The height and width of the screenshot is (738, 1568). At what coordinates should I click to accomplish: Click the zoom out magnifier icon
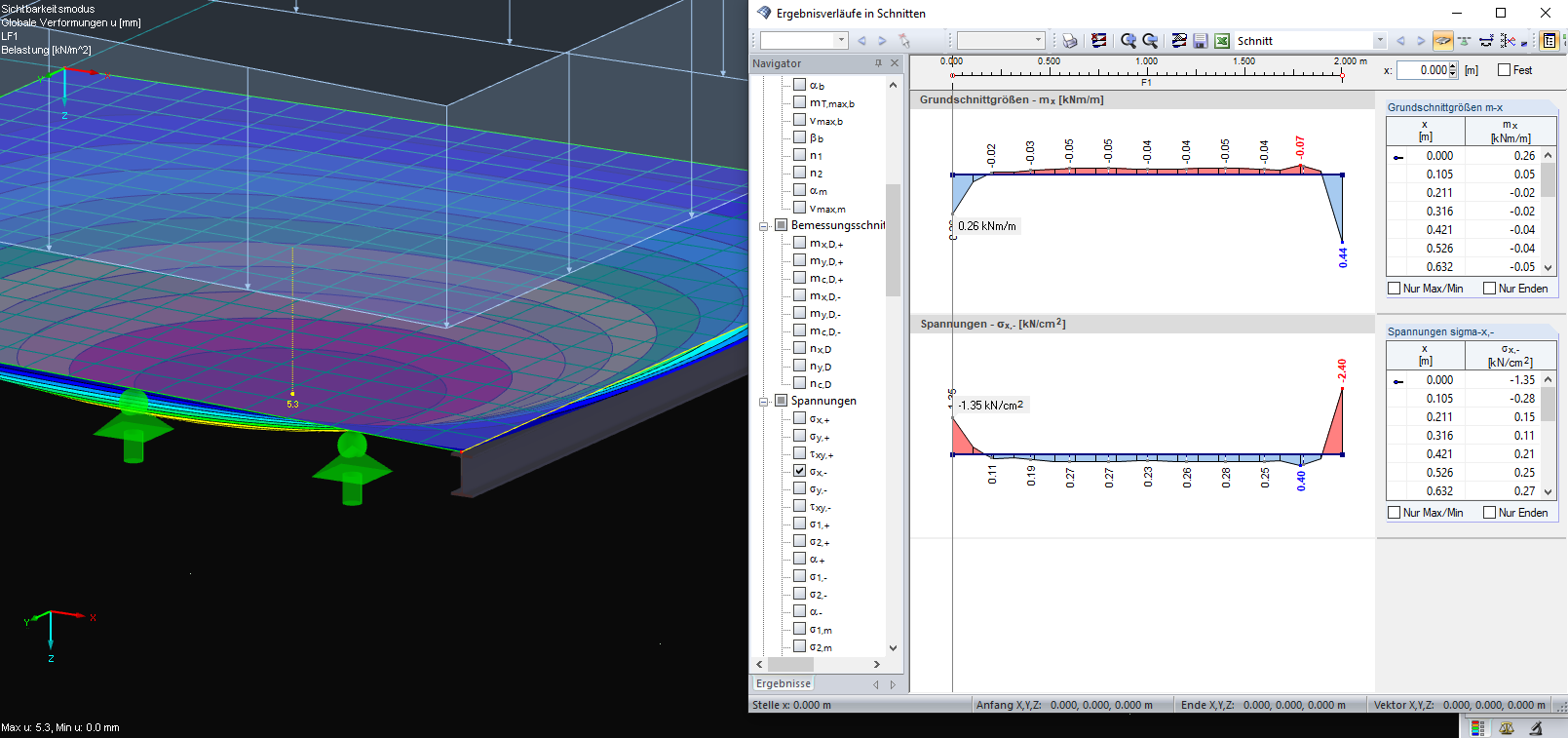coord(1150,41)
